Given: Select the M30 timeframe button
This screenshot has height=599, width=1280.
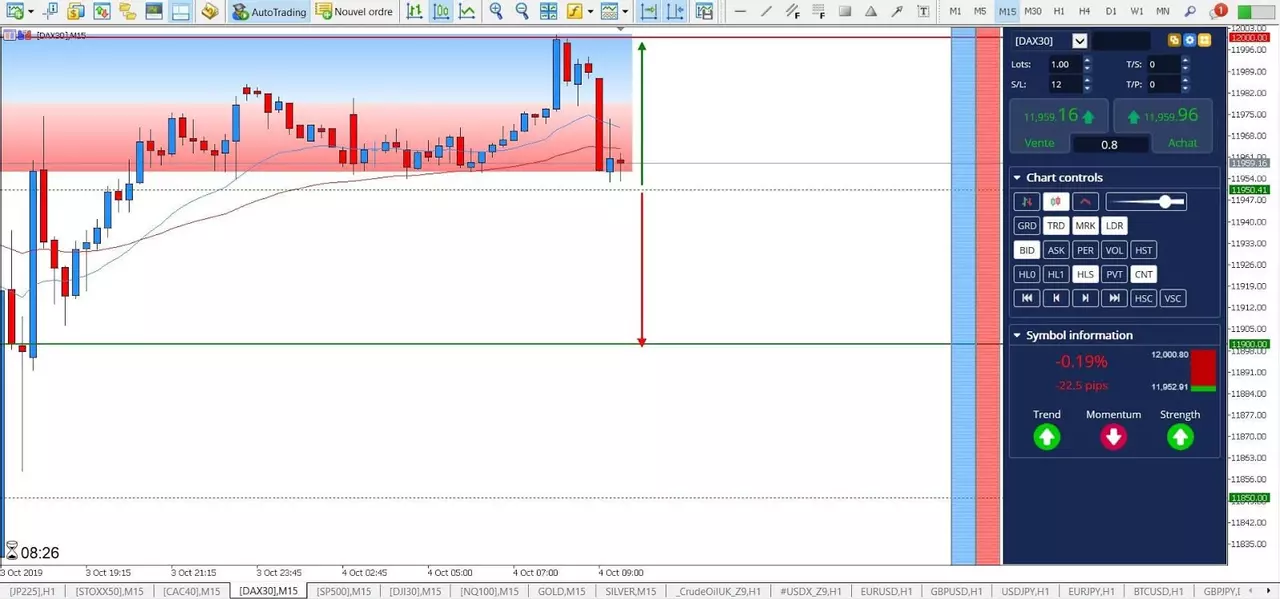Looking at the screenshot, I should (x=1033, y=11).
